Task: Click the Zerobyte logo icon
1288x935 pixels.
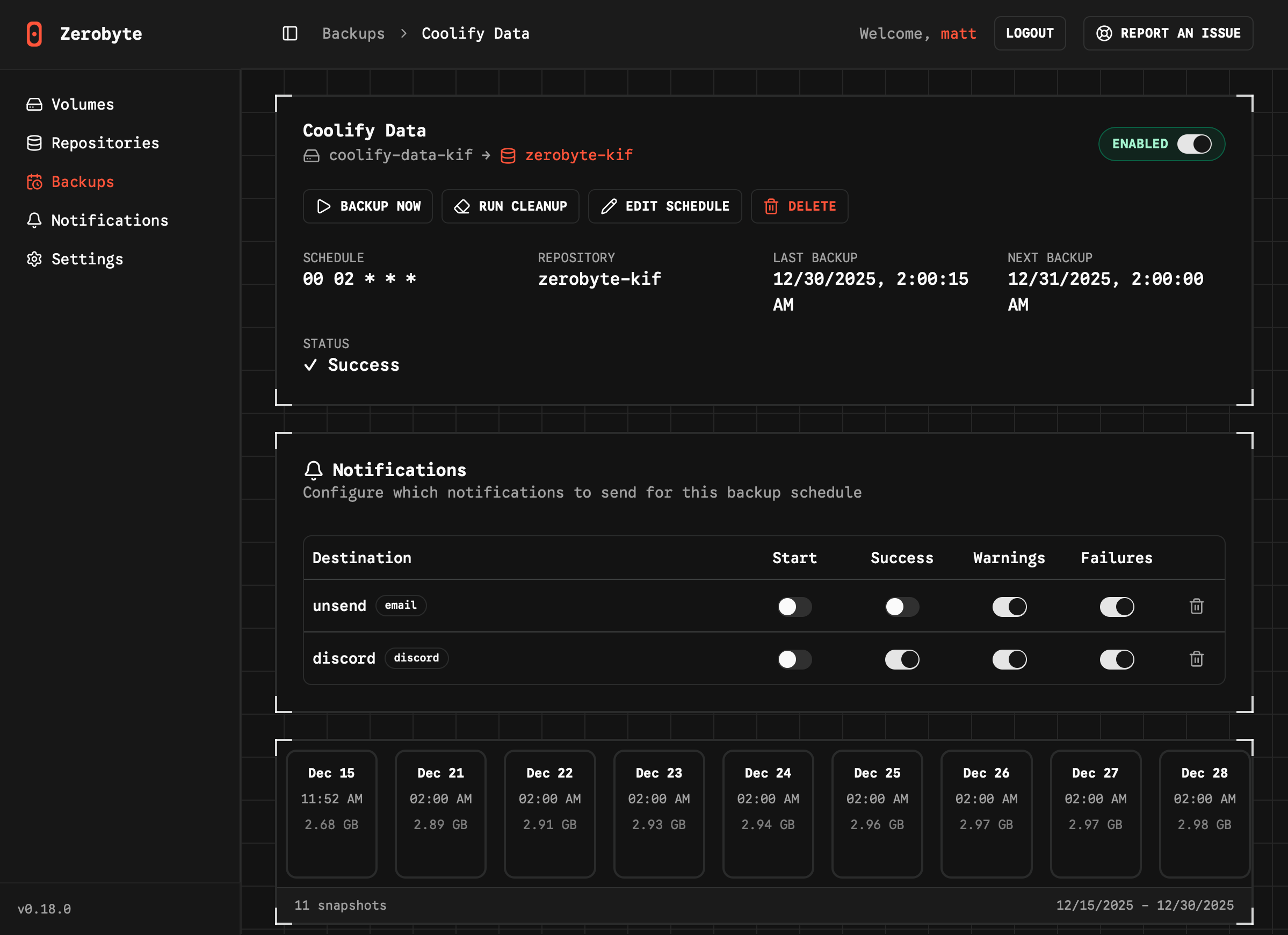Action: [34, 33]
